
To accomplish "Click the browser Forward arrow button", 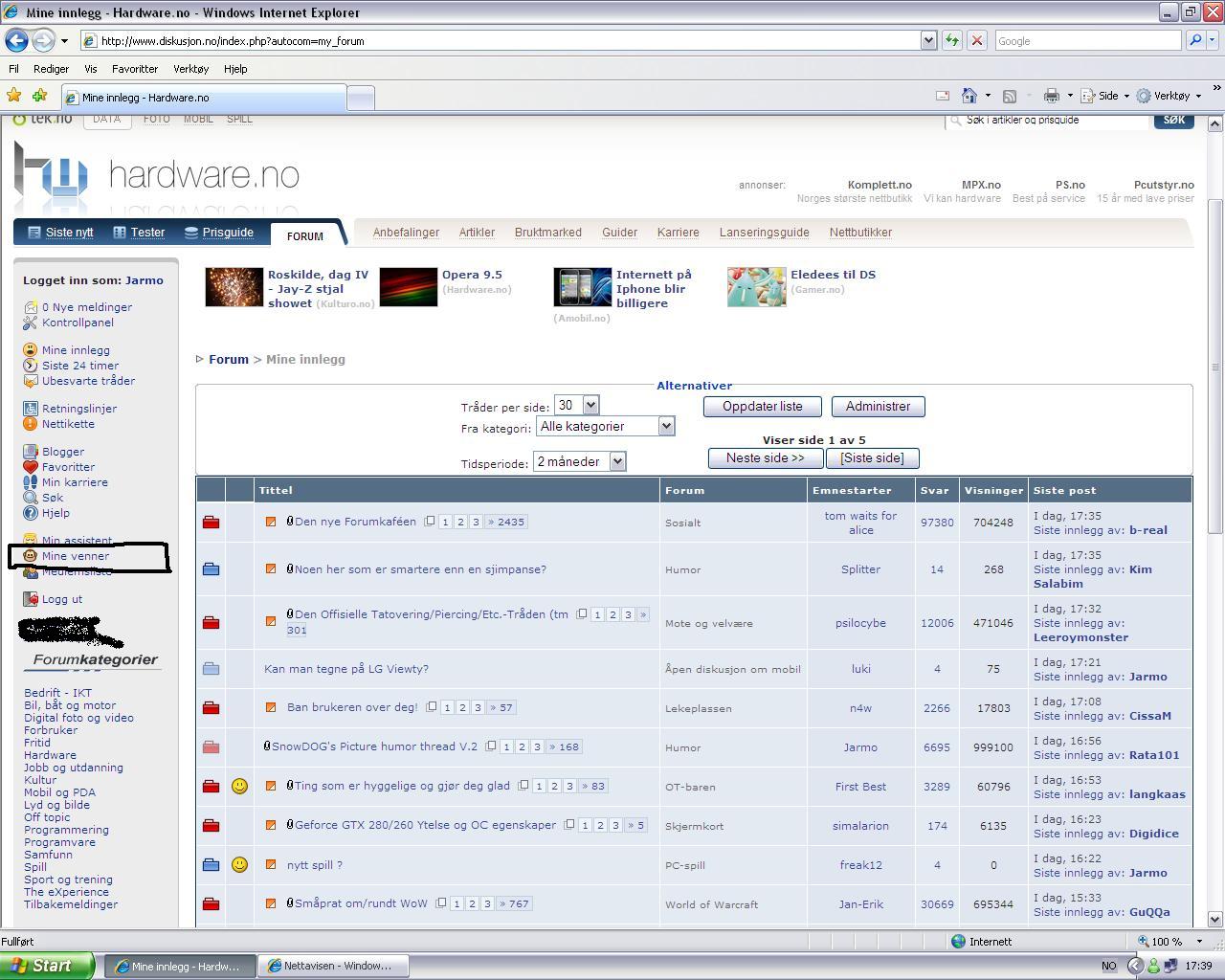I will pyautogui.click(x=43, y=40).
